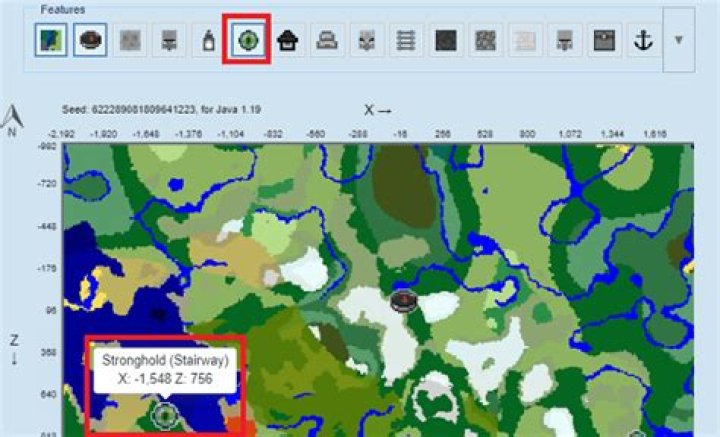
Task: Click the -720 Z-axis coordinate label
Action: (x=46, y=184)
